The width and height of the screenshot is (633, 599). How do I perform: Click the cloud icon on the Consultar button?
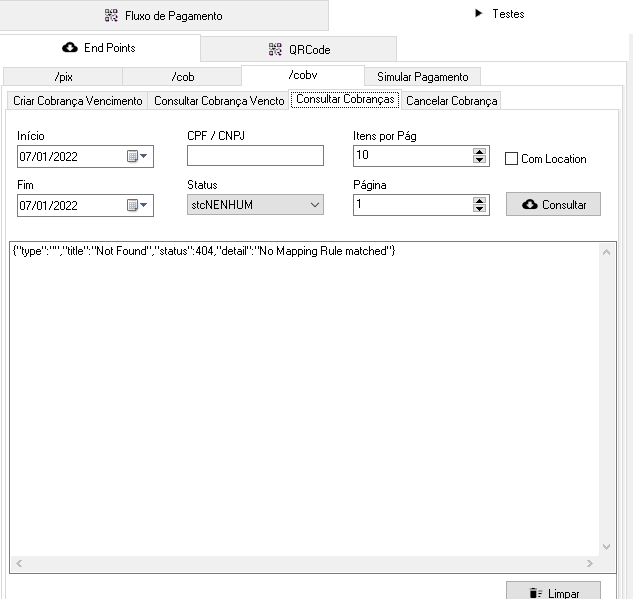tap(529, 204)
